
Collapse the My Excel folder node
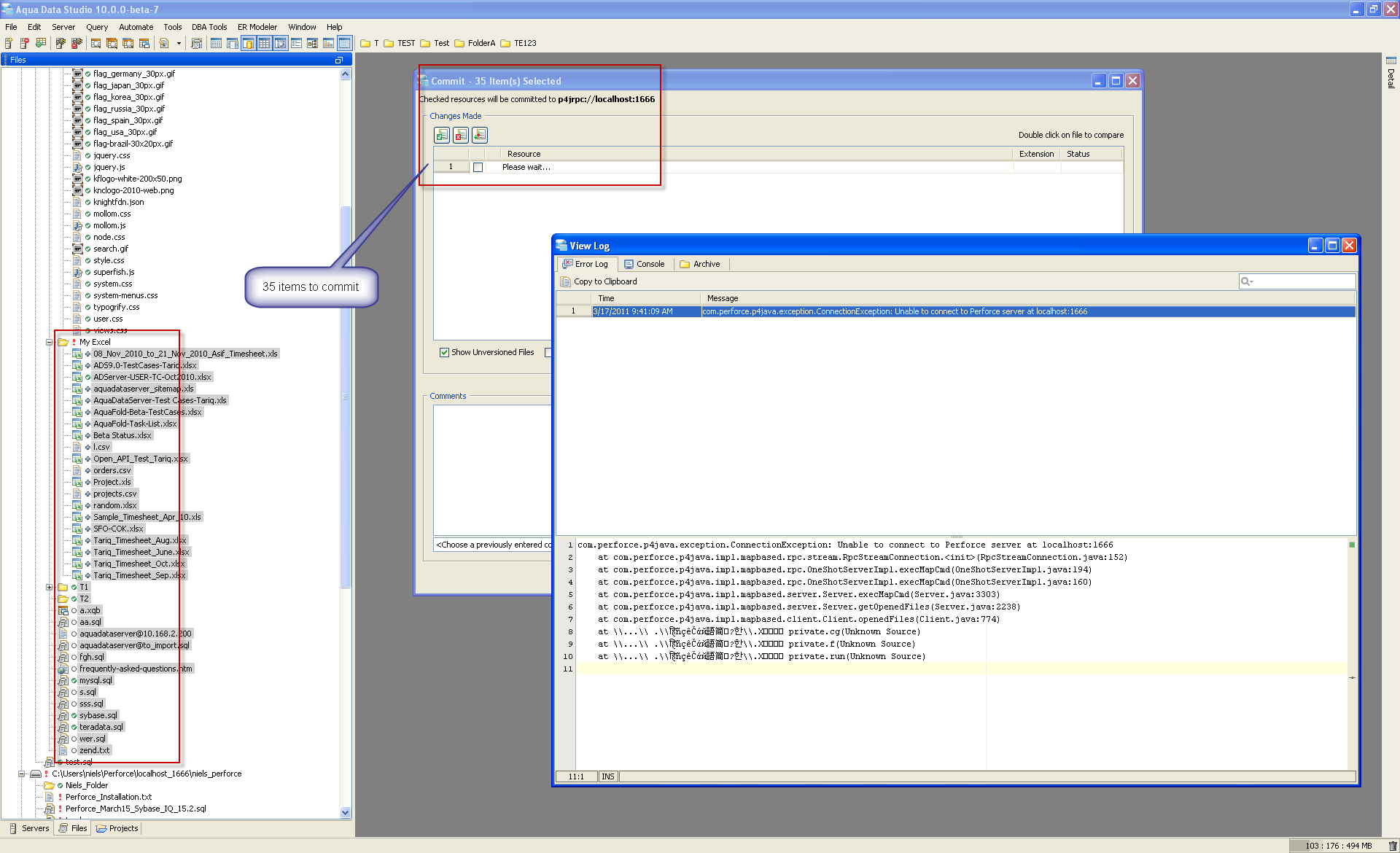[x=50, y=342]
